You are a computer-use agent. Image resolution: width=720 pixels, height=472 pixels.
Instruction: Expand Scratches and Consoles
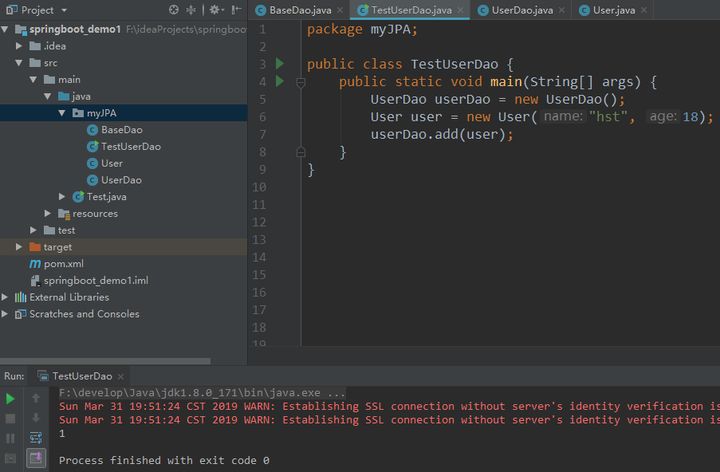(x=5, y=314)
